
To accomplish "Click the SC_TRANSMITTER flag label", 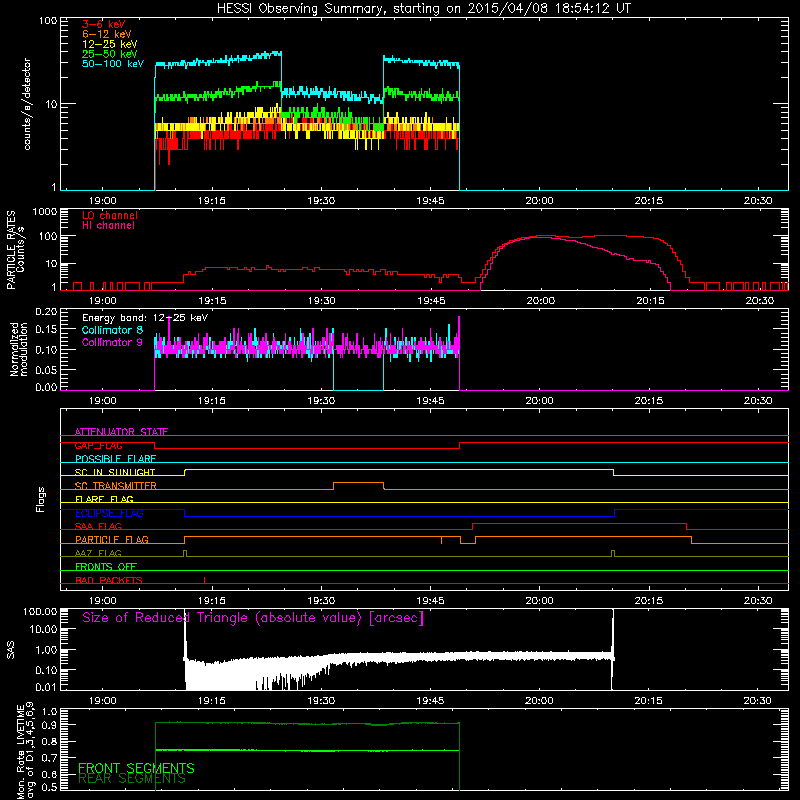I will [x=116, y=486].
